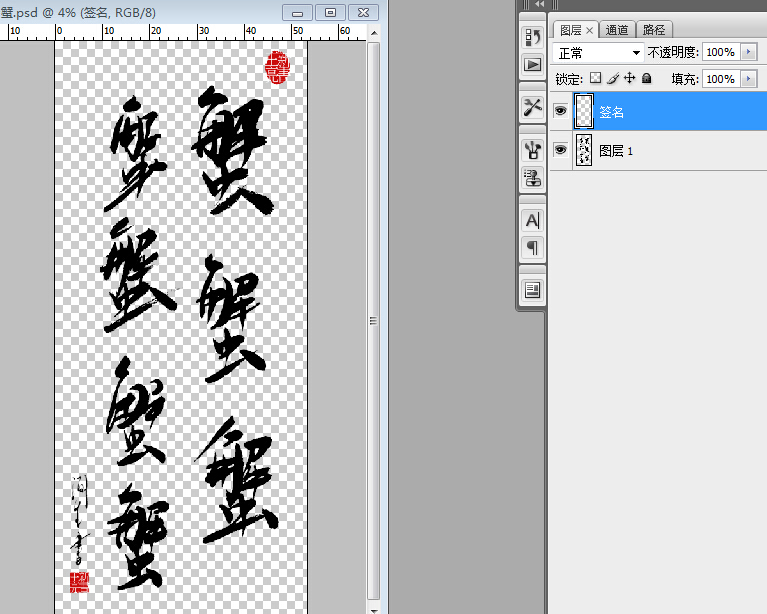The image size is (767, 614).
Task: Open the Actions panel play icon
Action: coord(532,65)
